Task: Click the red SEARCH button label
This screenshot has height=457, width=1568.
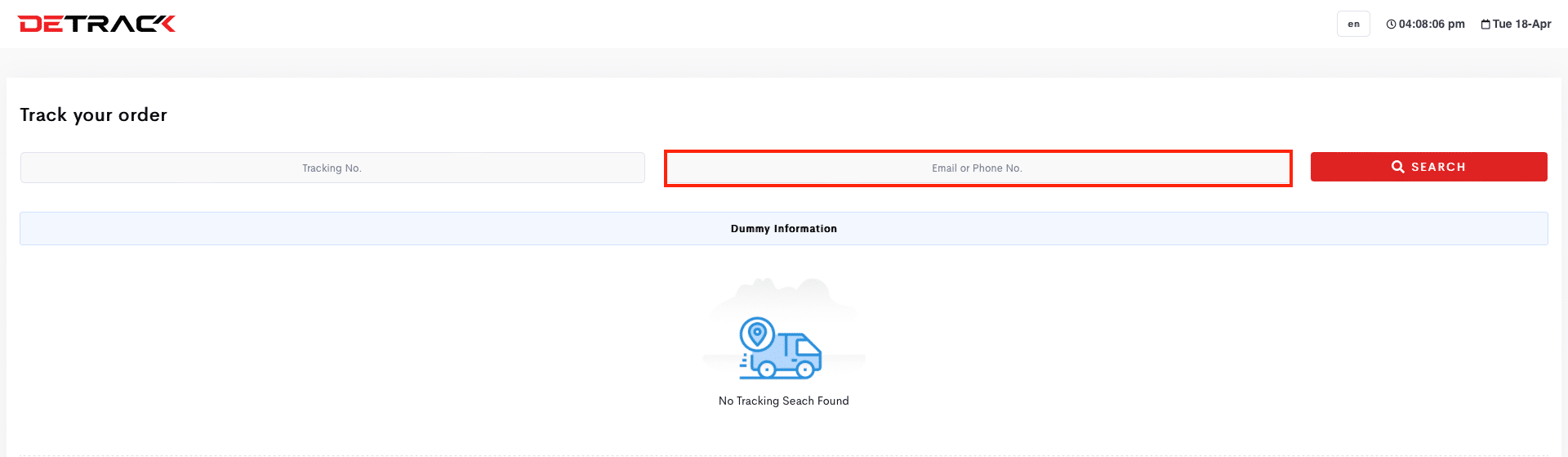Action: point(1438,167)
